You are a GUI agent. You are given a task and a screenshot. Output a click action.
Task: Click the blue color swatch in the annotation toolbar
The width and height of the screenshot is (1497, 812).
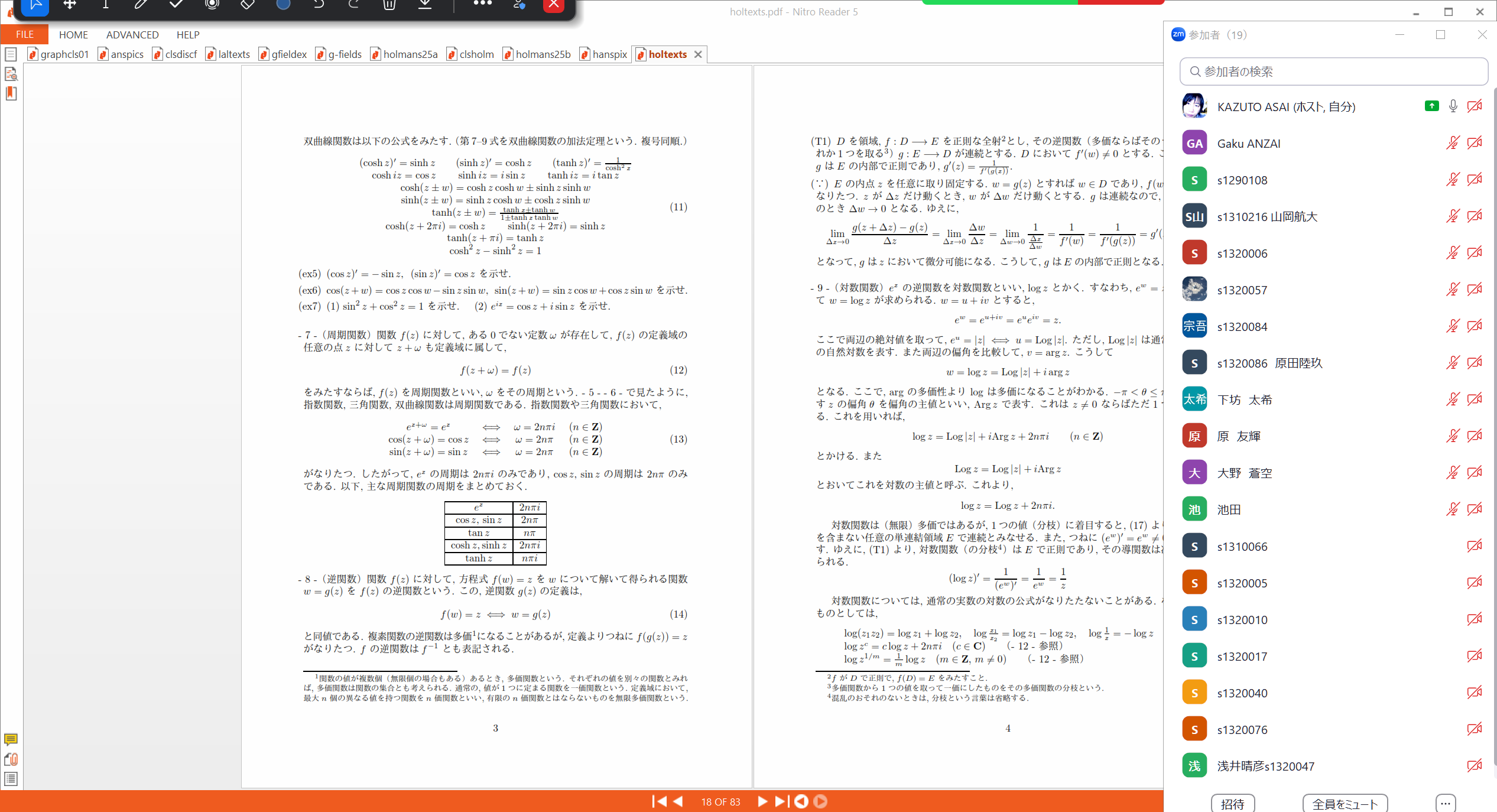click(x=282, y=5)
